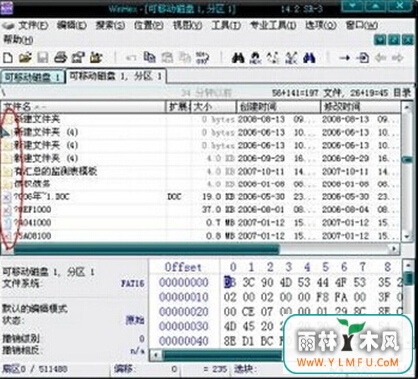Click the Back navigation arrow icon

coord(380,58)
